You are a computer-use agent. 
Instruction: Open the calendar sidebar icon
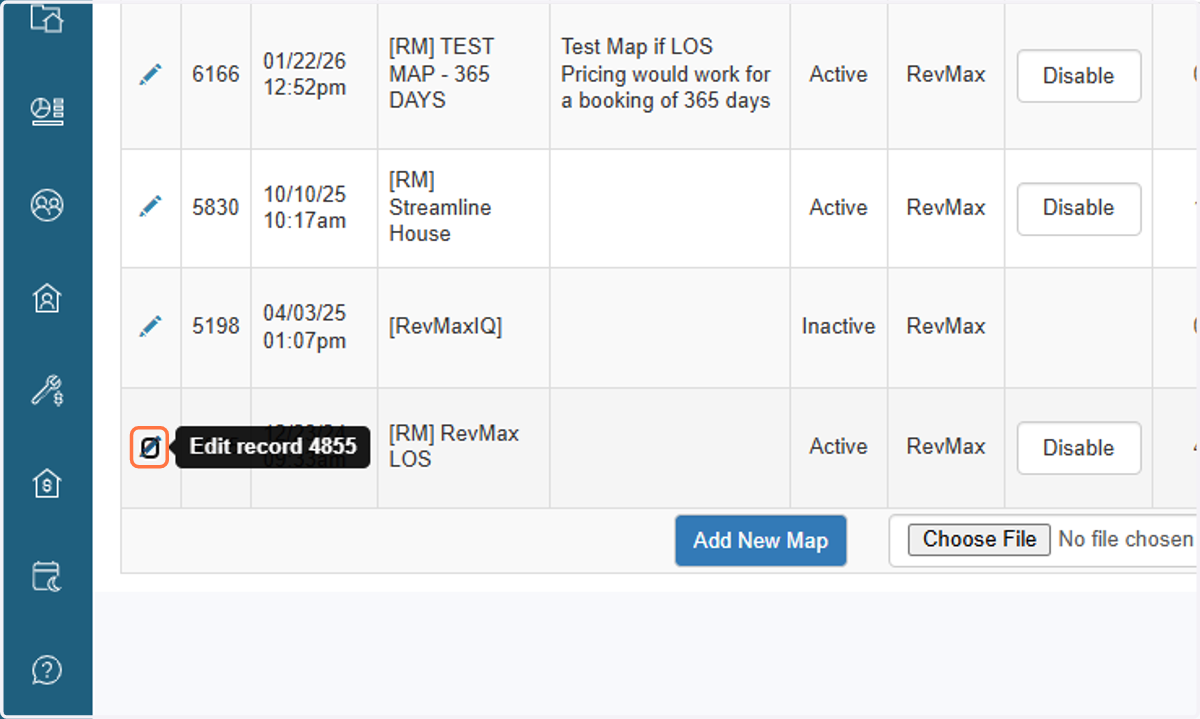tap(47, 576)
